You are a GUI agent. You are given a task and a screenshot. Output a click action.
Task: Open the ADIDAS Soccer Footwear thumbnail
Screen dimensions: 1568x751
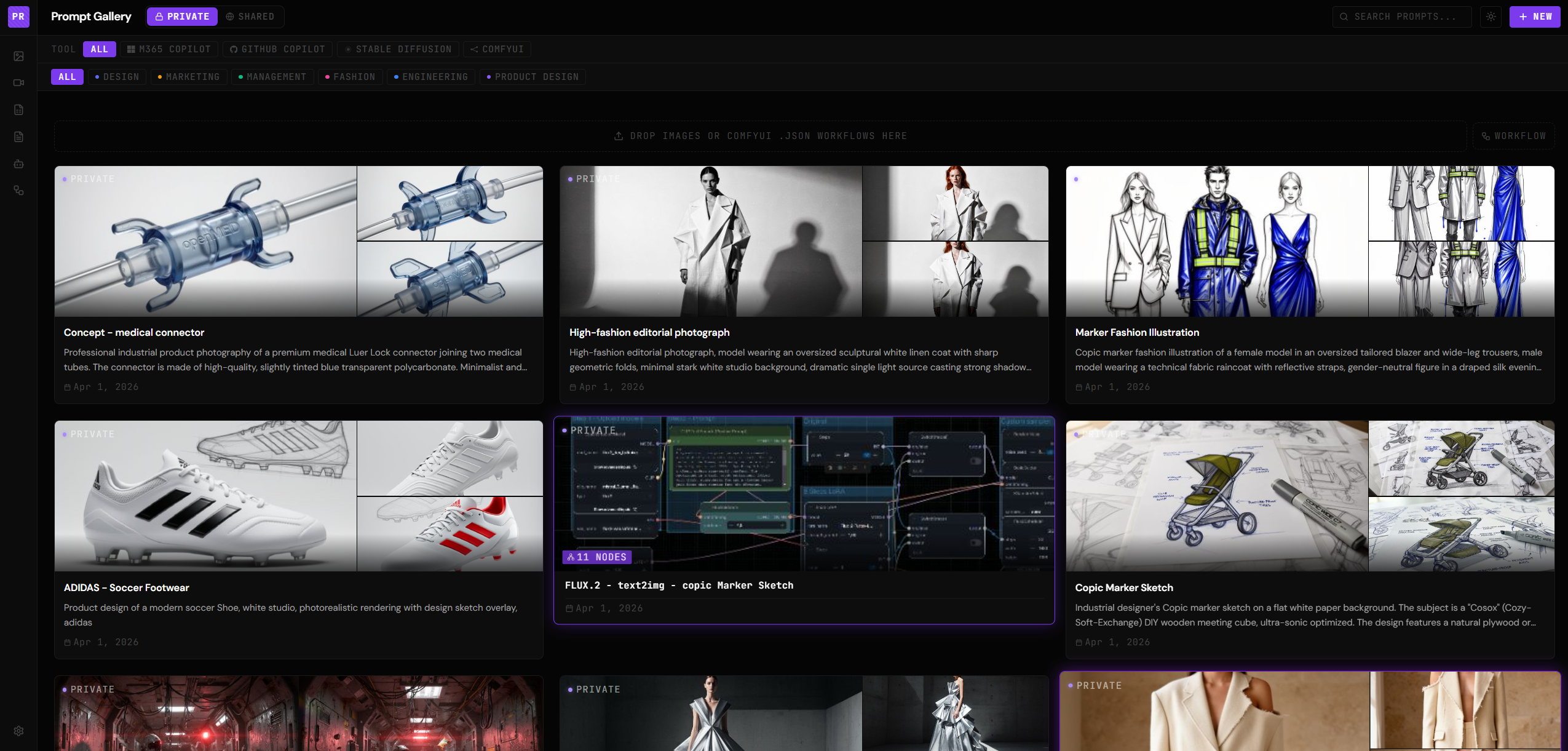(205, 496)
